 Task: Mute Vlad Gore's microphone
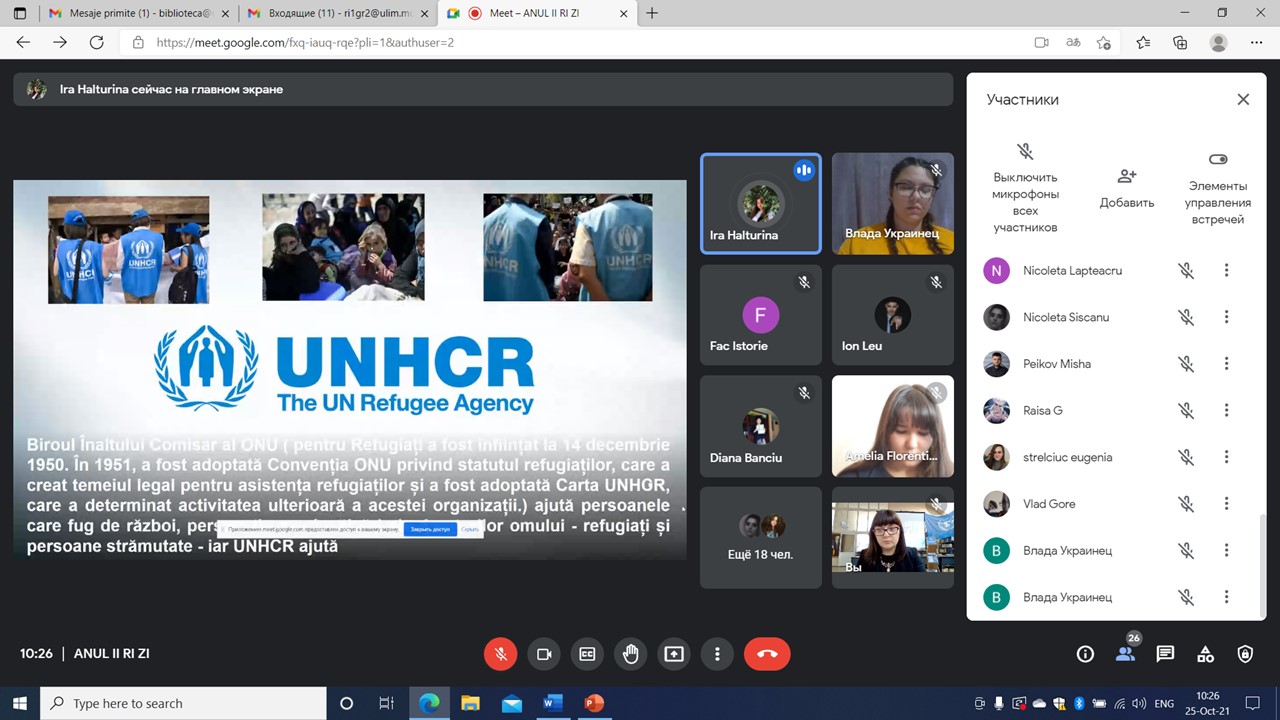click(x=1186, y=504)
